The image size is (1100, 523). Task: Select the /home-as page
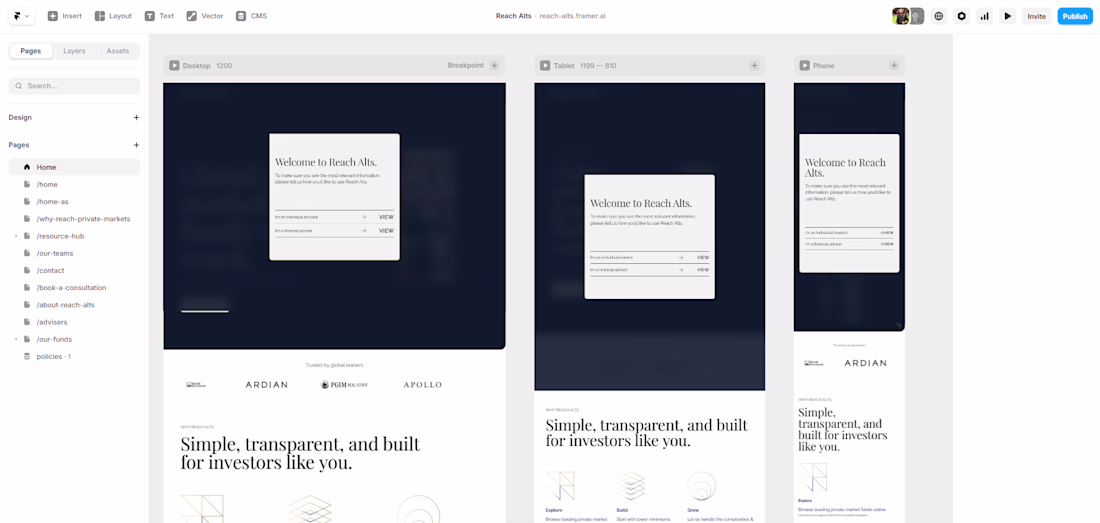click(74, 201)
